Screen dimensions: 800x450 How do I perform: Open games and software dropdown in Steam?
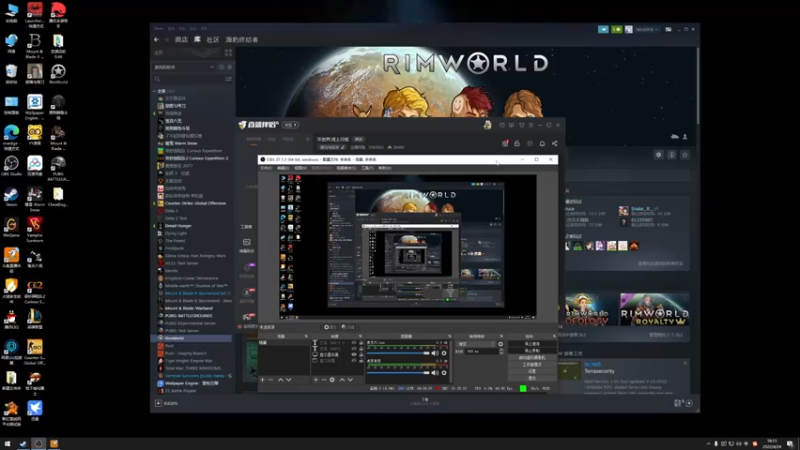(184, 67)
